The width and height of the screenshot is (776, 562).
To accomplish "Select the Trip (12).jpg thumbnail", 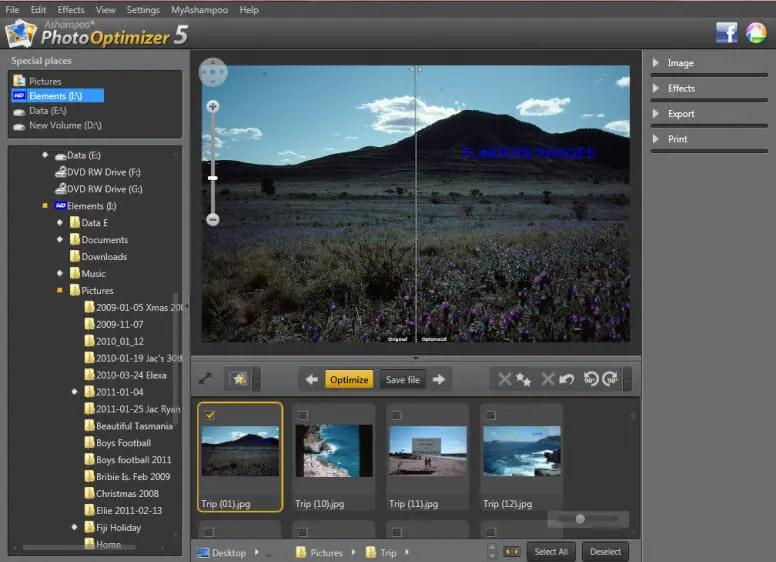I will (522, 451).
